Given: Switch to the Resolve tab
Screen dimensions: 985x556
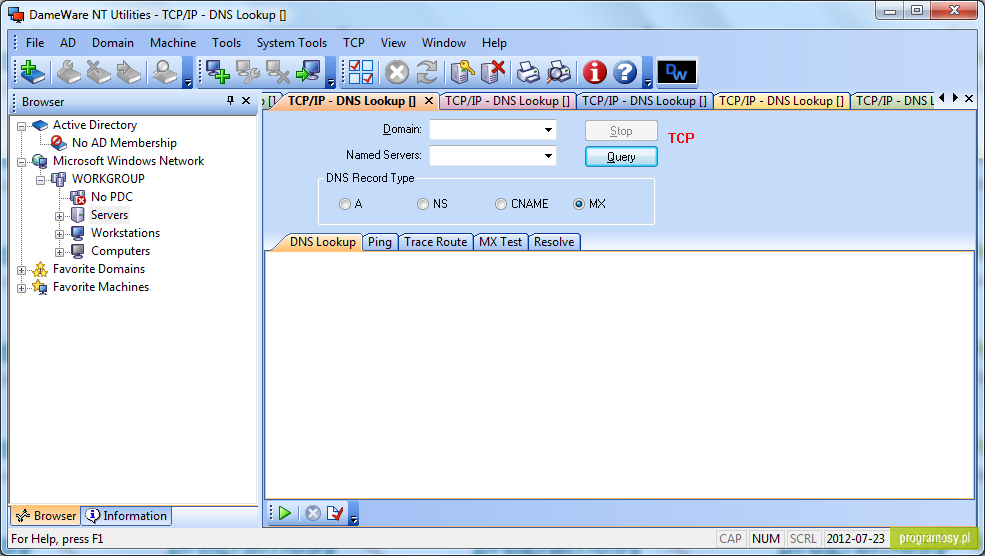Looking at the screenshot, I should pos(554,242).
